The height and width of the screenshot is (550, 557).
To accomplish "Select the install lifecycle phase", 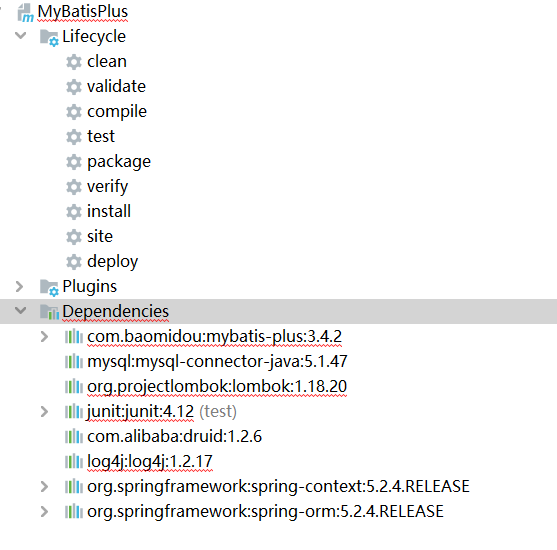I will [x=109, y=211].
